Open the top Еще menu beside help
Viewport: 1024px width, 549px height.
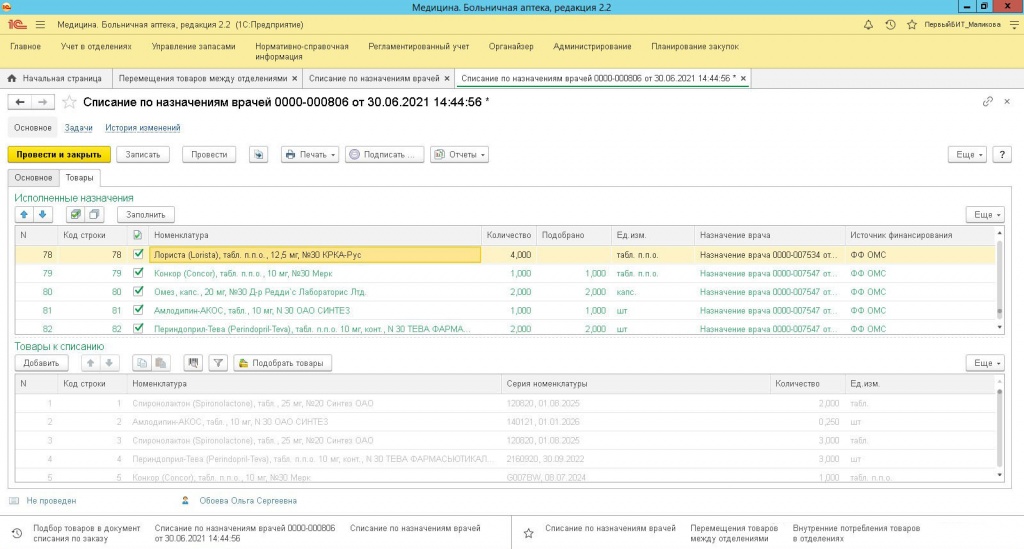967,155
